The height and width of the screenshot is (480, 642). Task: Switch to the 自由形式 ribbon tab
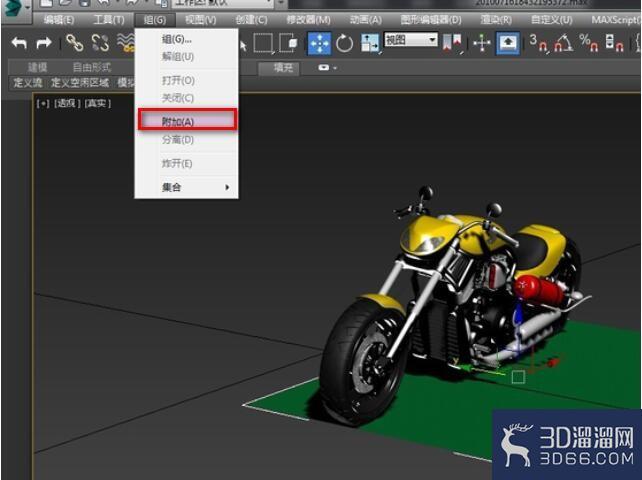coord(92,67)
